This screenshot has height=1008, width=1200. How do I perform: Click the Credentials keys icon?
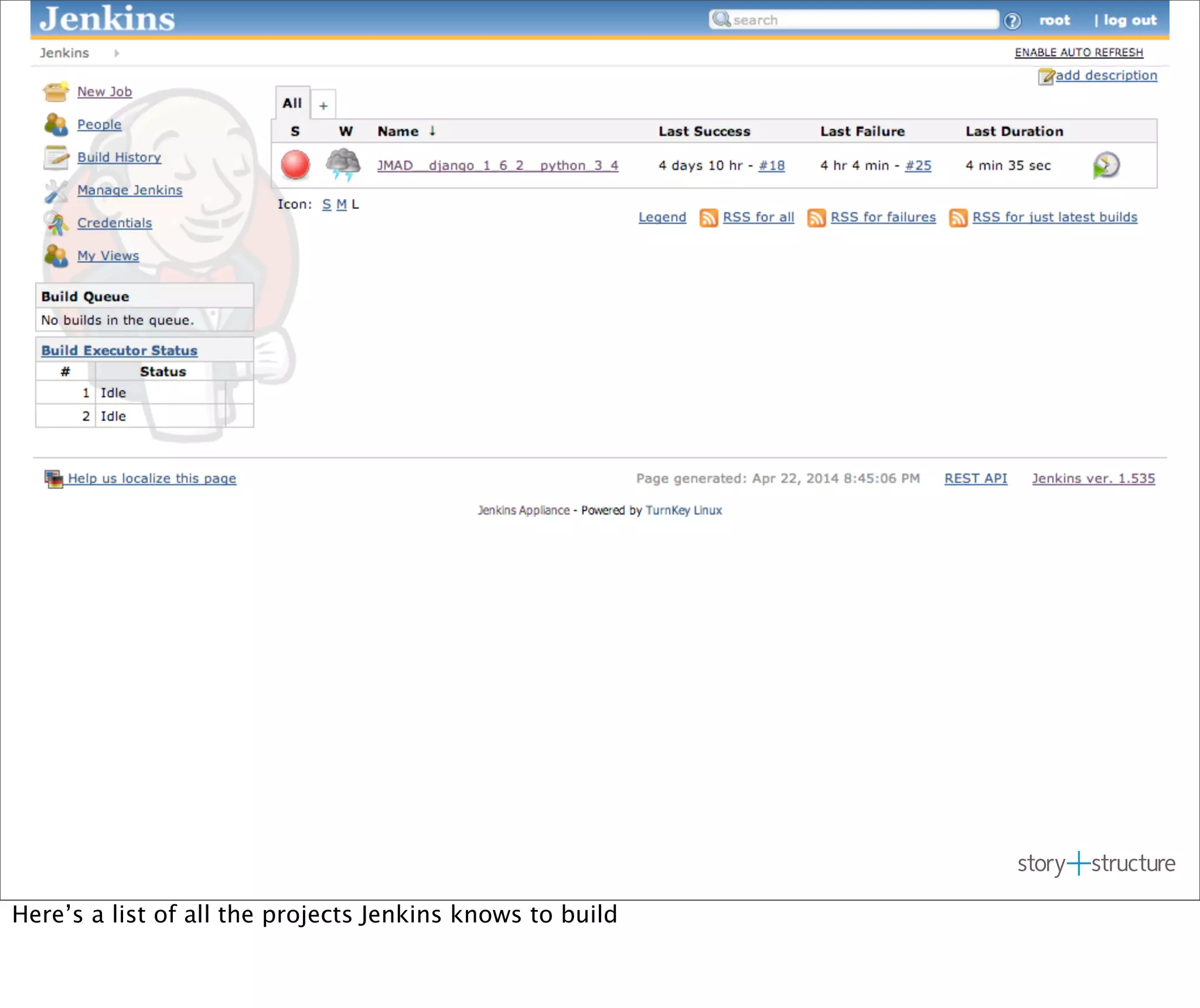click(x=56, y=223)
